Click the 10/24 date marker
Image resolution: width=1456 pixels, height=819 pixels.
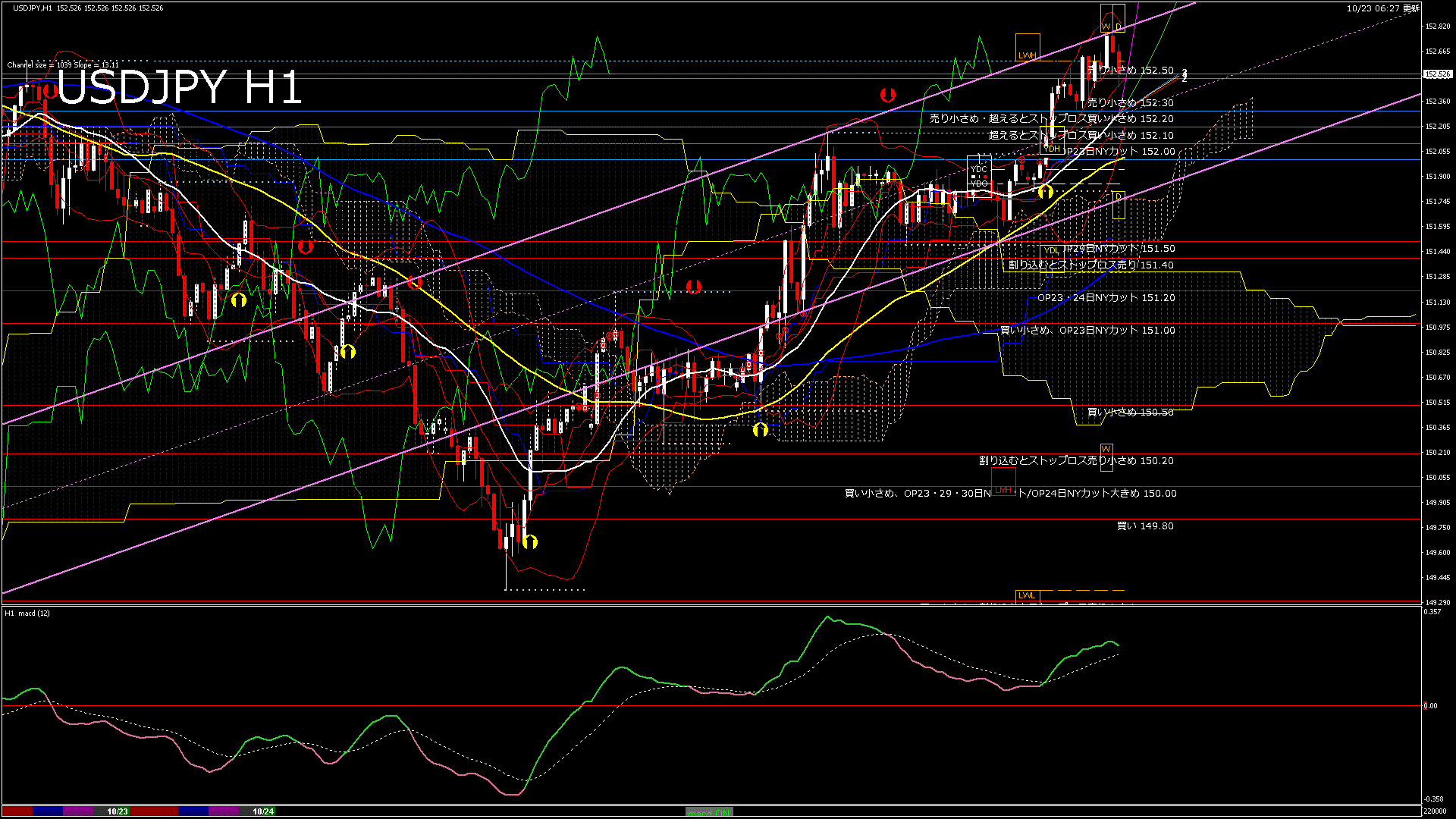point(262,811)
